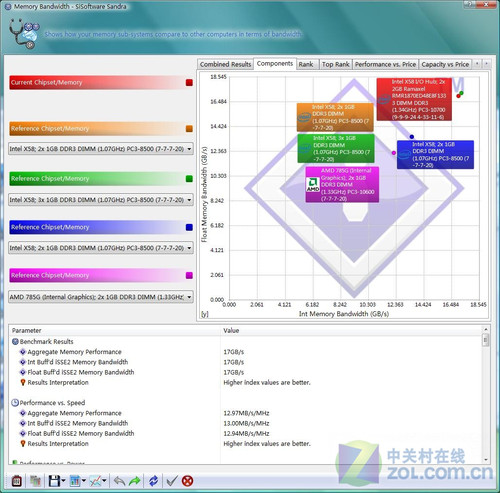Click the options clipboard icon in bottom toolbar
Image resolution: width=500 pixels, height=493 pixels.
point(17,481)
